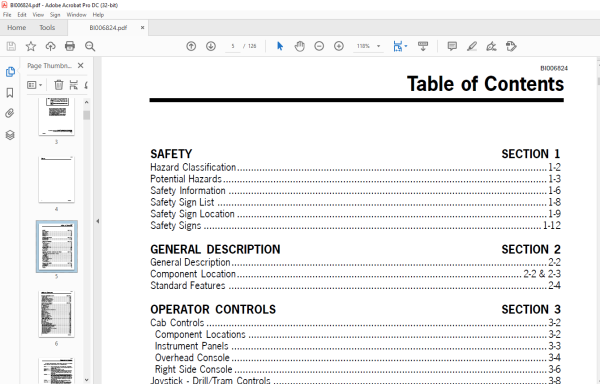Open the Bookmarks panel in the sidebar
The height and width of the screenshot is (384, 600).
click(x=10, y=93)
